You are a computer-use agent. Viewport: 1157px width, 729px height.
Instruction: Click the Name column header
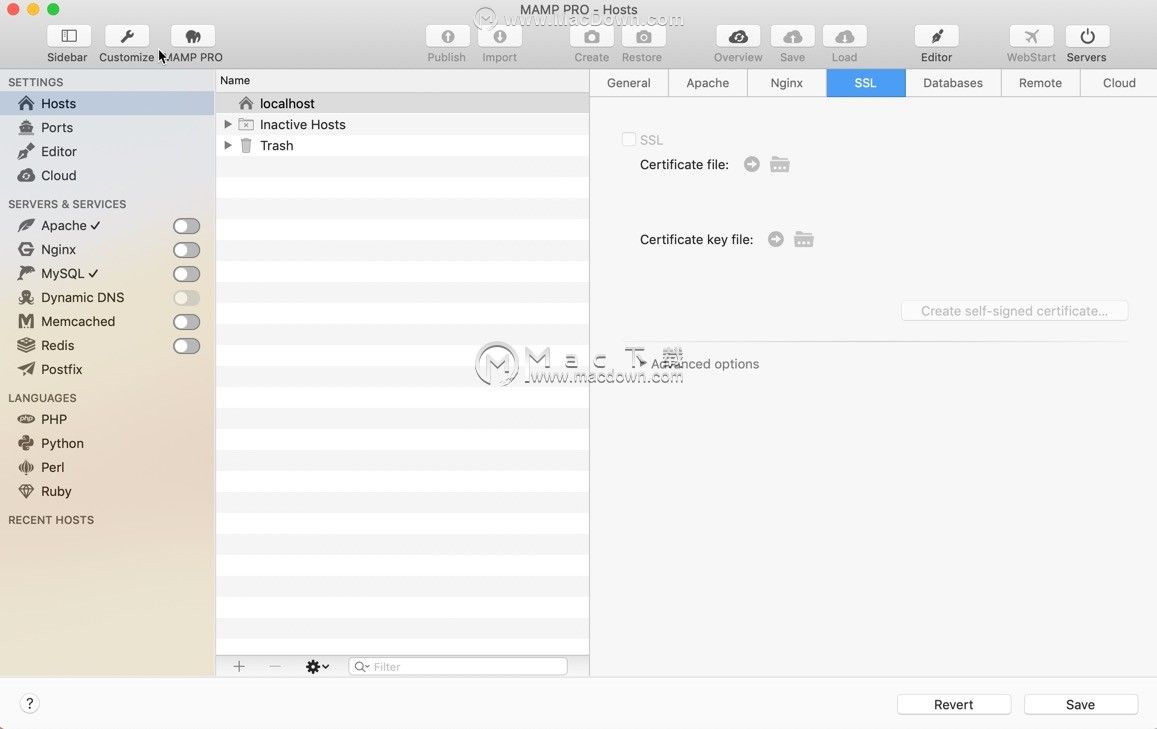[403, 80]
